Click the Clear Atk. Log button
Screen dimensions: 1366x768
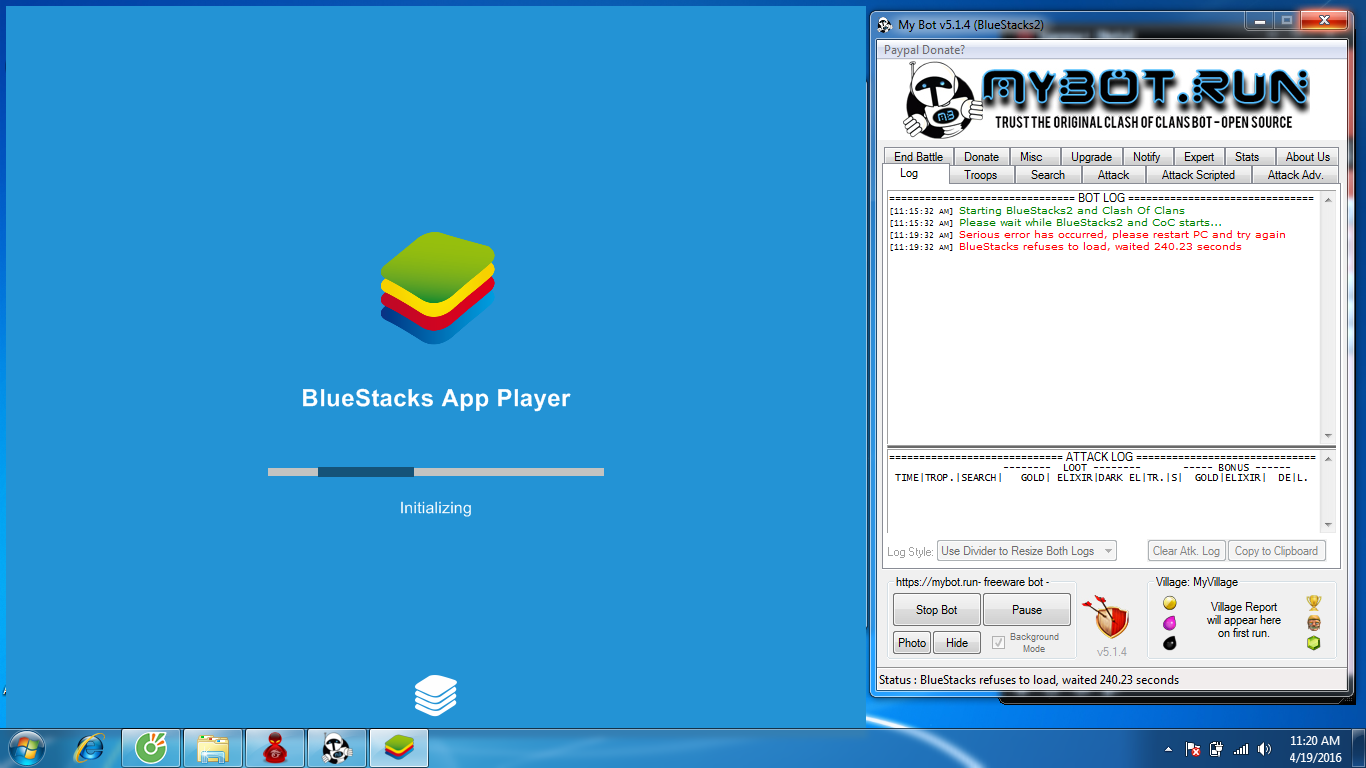pyautogui.click(x=1187, y=551)
